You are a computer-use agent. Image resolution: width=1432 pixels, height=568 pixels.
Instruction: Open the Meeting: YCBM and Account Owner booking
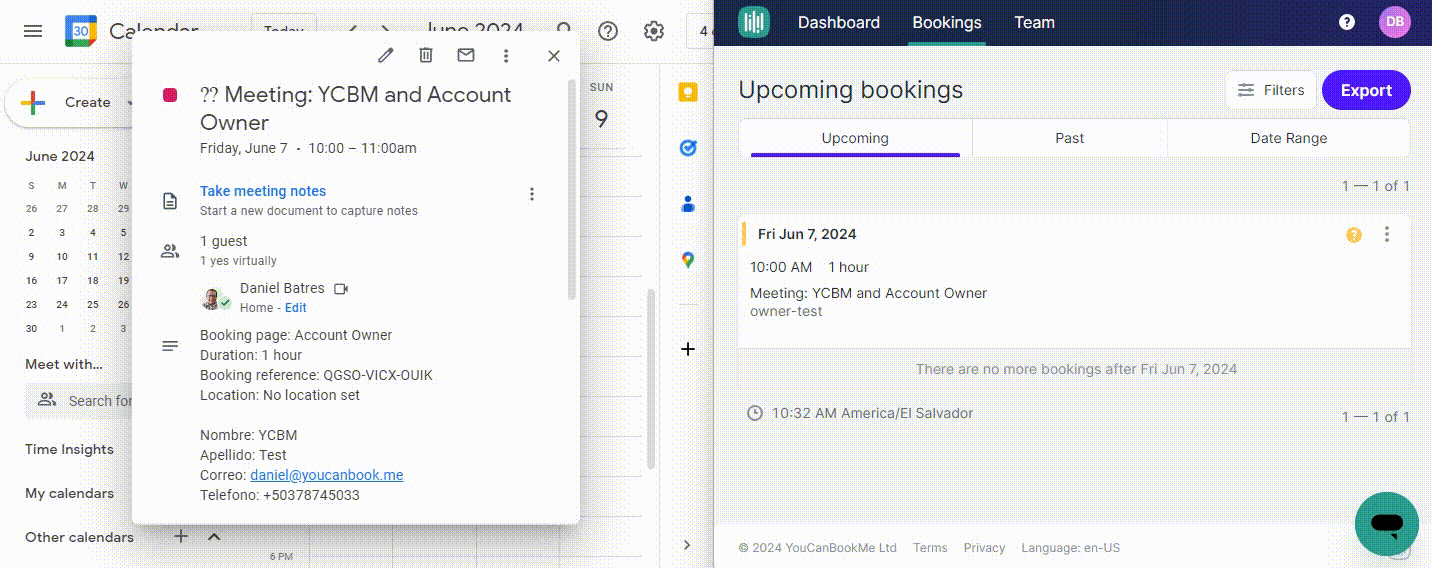[x=868, y=293]
